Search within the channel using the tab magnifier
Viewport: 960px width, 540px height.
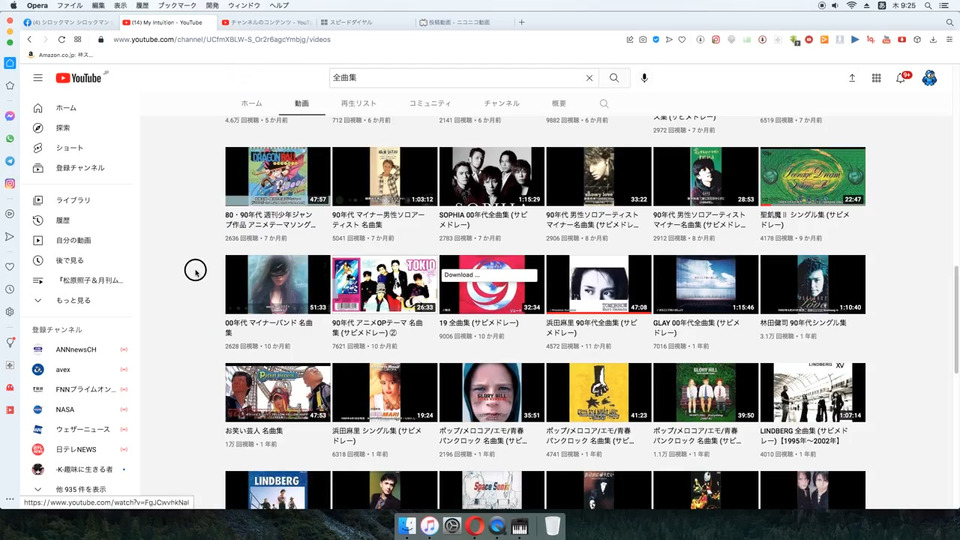pos(604,103)
